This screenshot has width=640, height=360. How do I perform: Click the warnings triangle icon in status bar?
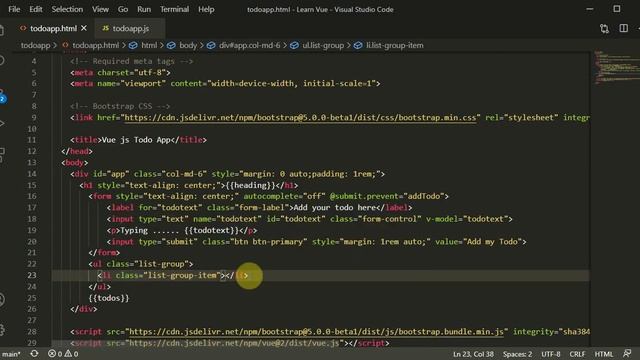pos(68,353)
